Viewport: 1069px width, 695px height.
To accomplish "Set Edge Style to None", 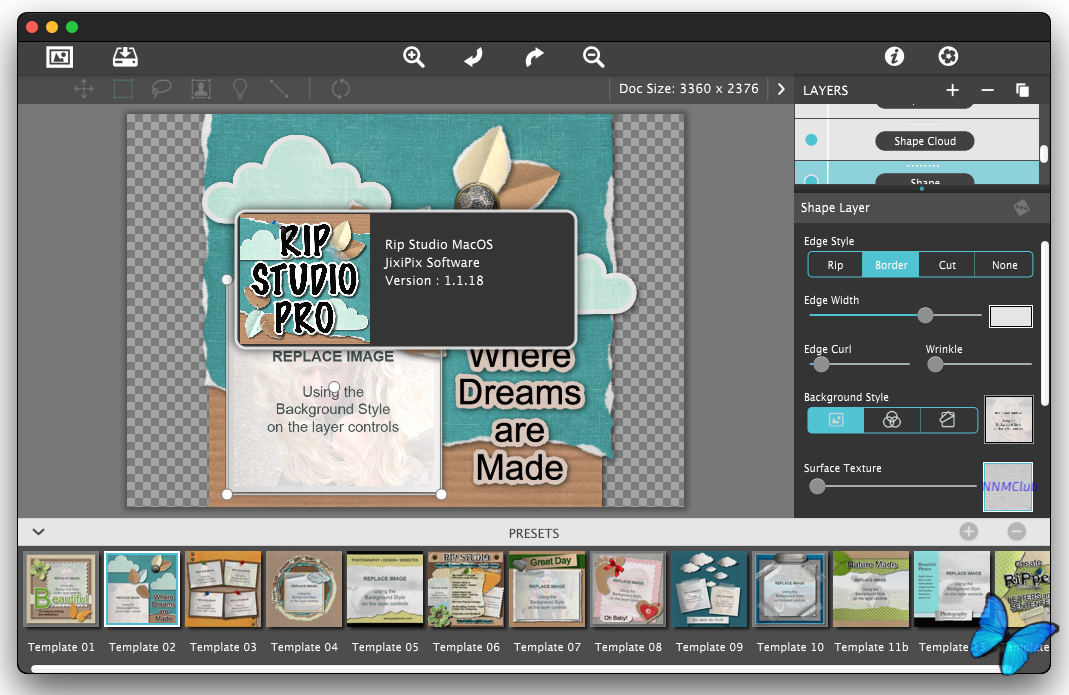I will [1004, 265].
